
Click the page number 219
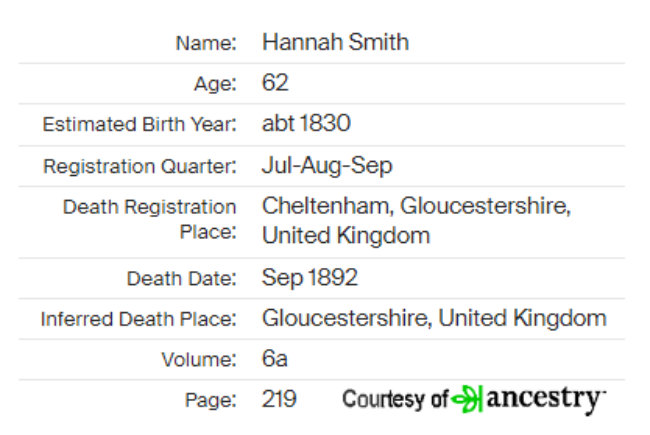(279, 399)
